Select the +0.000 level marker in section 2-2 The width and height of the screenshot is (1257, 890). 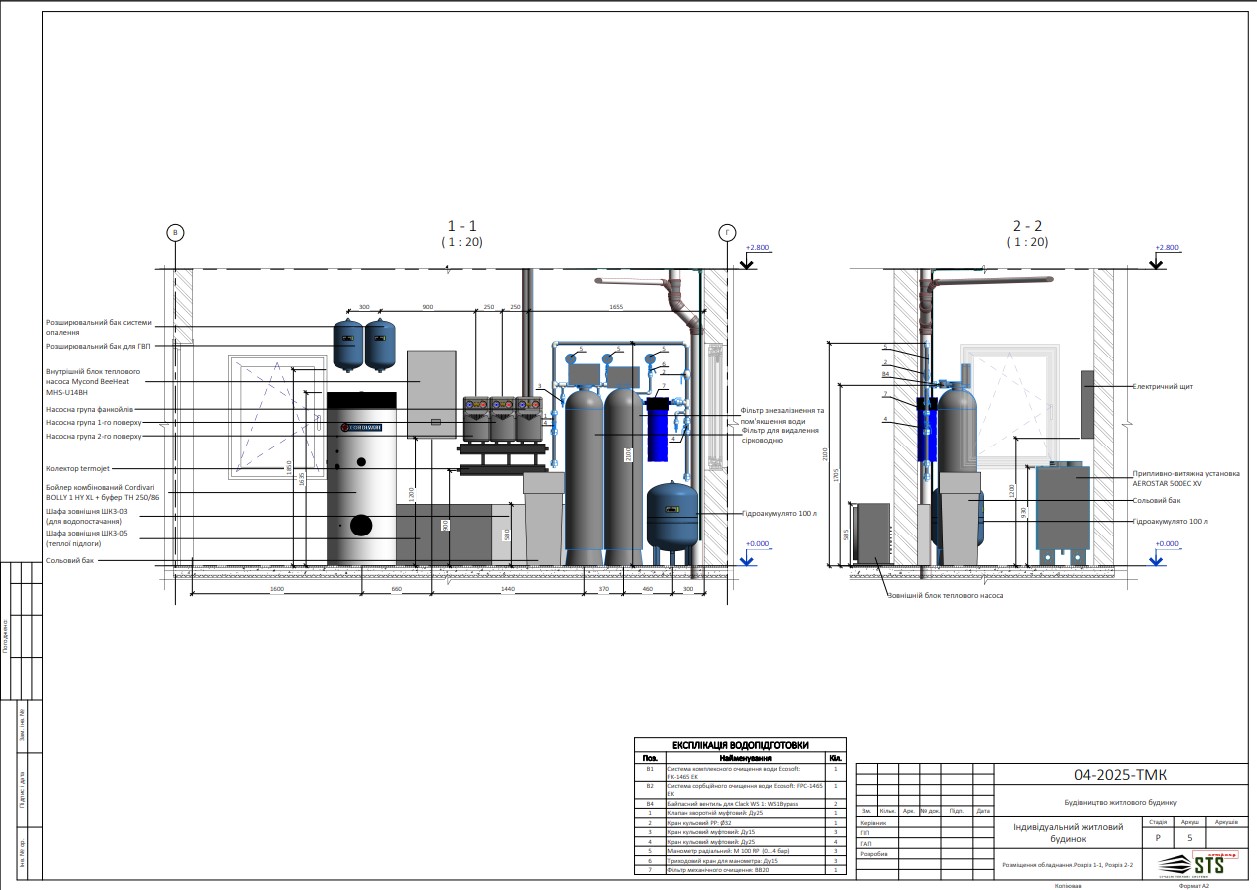[1166, 544]
